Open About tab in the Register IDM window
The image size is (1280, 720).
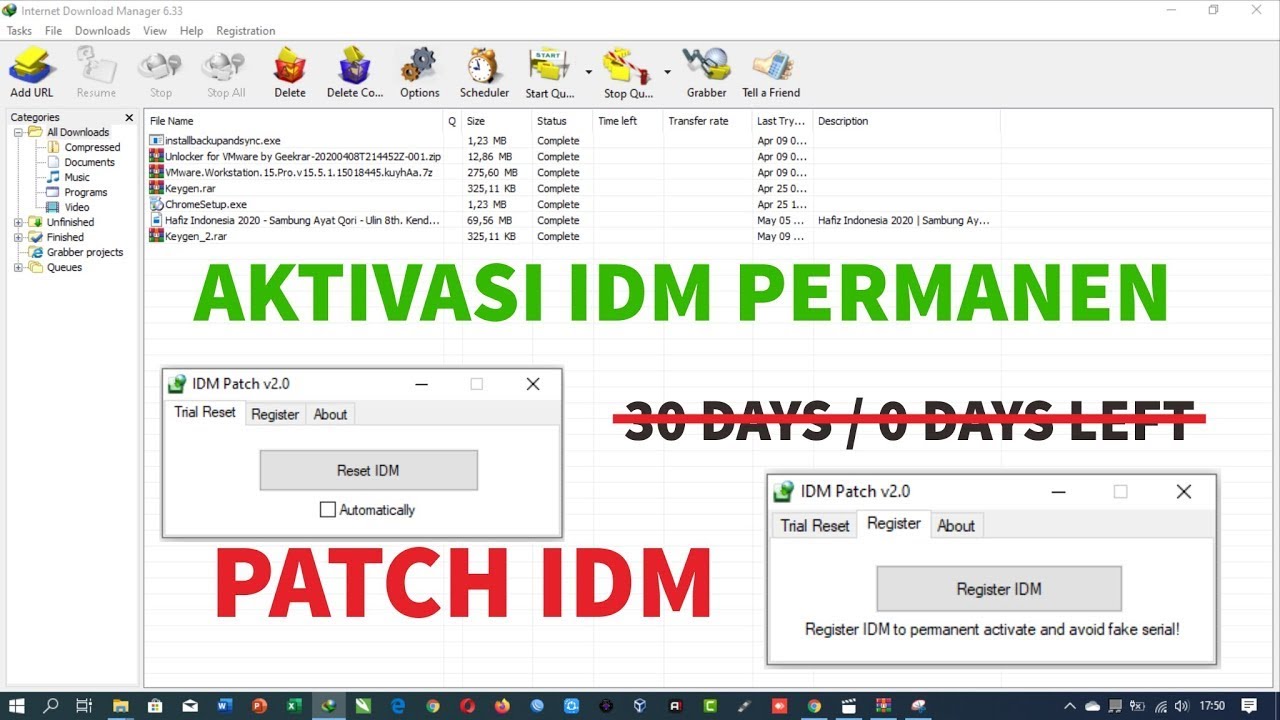coord(956,525)
